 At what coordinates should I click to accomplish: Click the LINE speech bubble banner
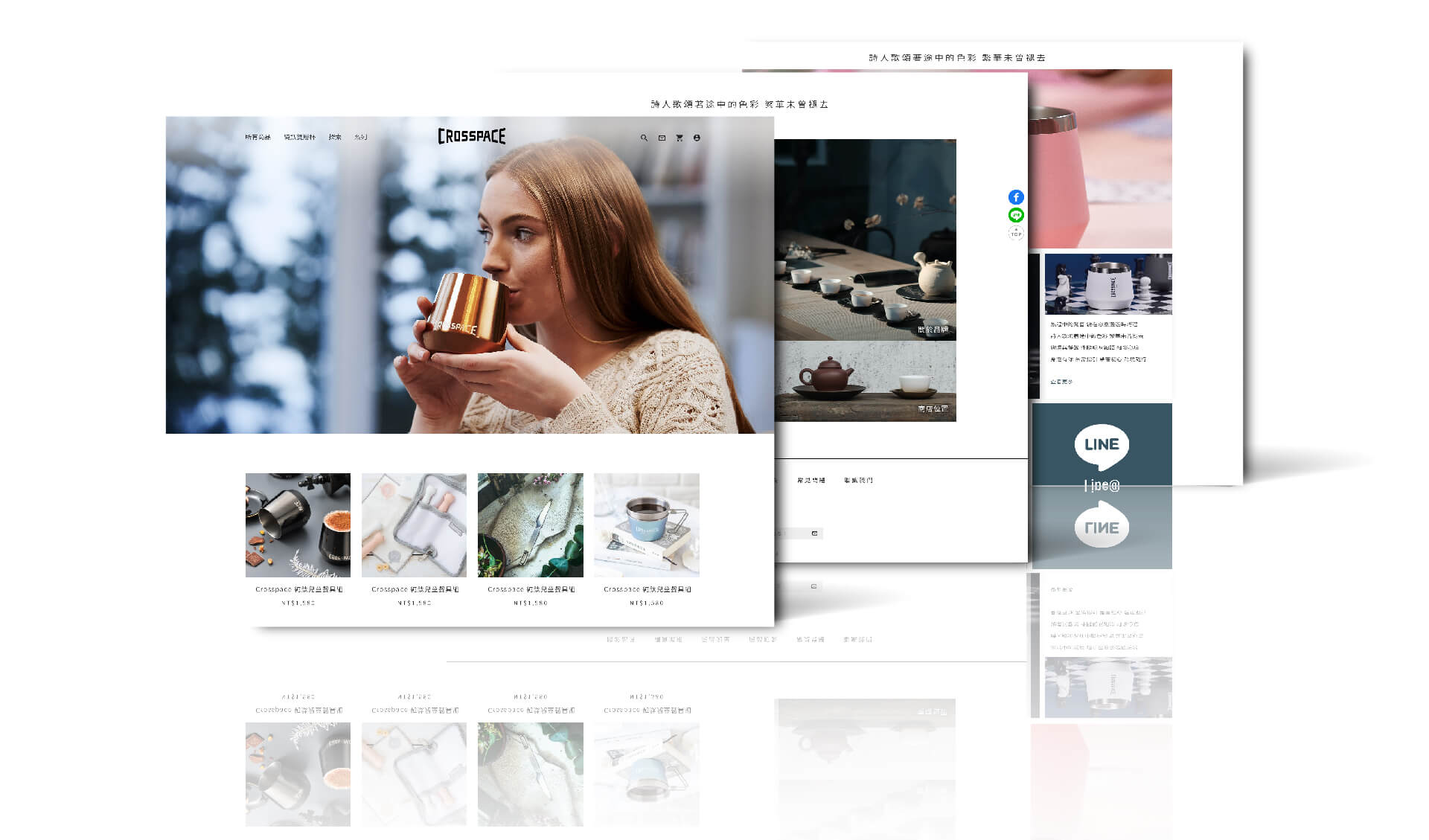point(1102,446)
